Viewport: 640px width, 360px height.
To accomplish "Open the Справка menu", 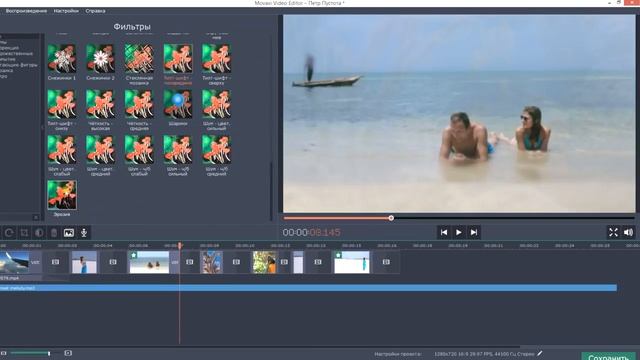I will pyautogui.click(x=96, y=11).
